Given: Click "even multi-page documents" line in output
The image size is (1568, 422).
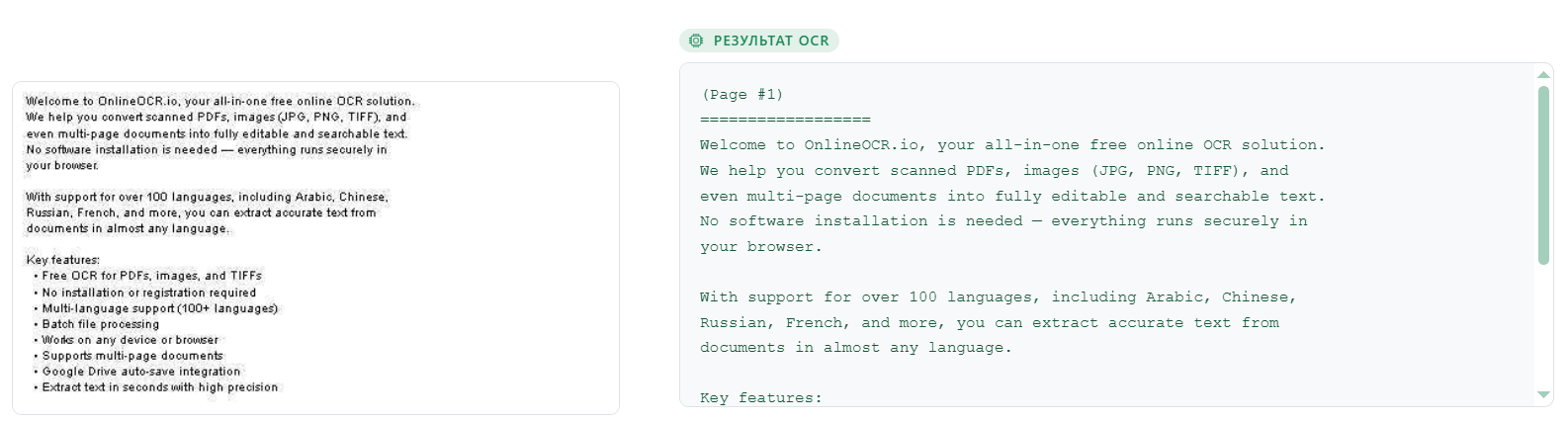Looking at the screenshot, I should point(1012,197).
